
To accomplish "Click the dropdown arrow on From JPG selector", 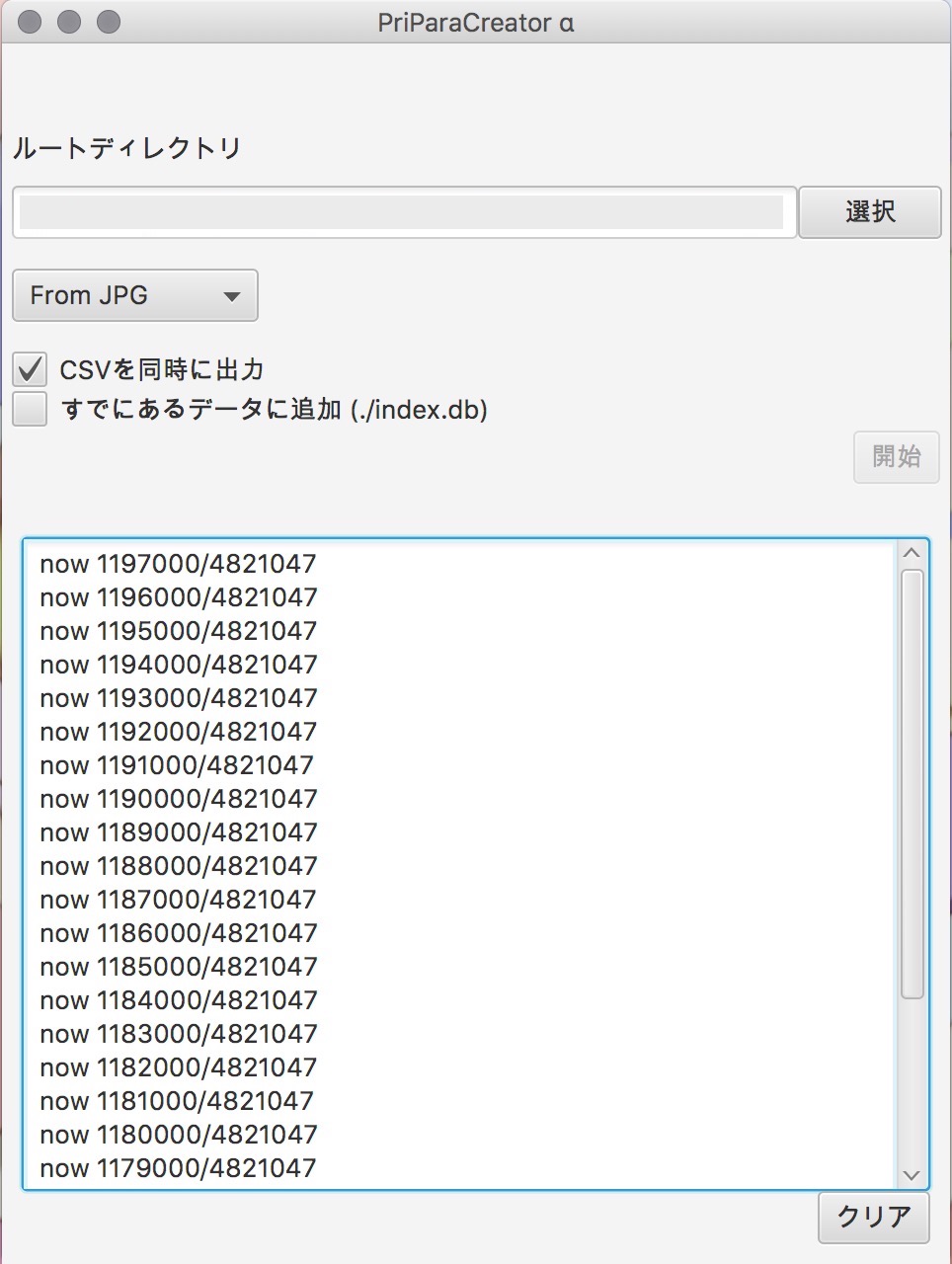I will pyautogui.click(x=232, y=295).
